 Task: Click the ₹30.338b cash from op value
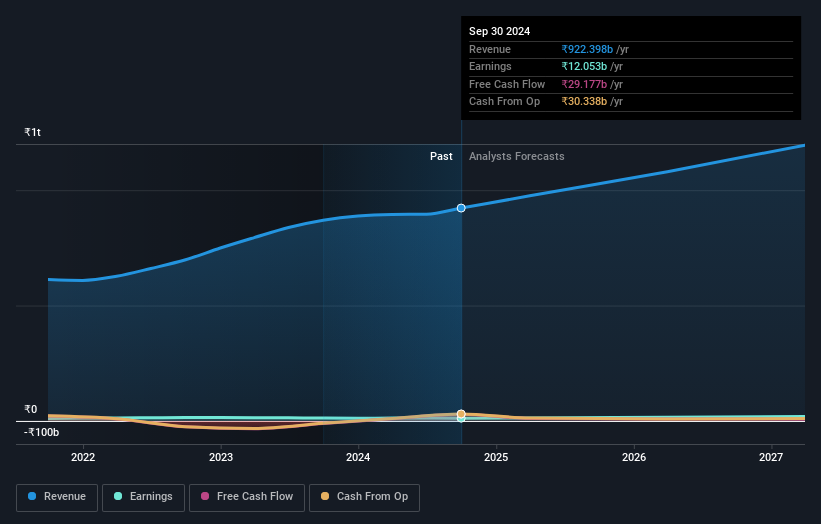tap(584, 102)
